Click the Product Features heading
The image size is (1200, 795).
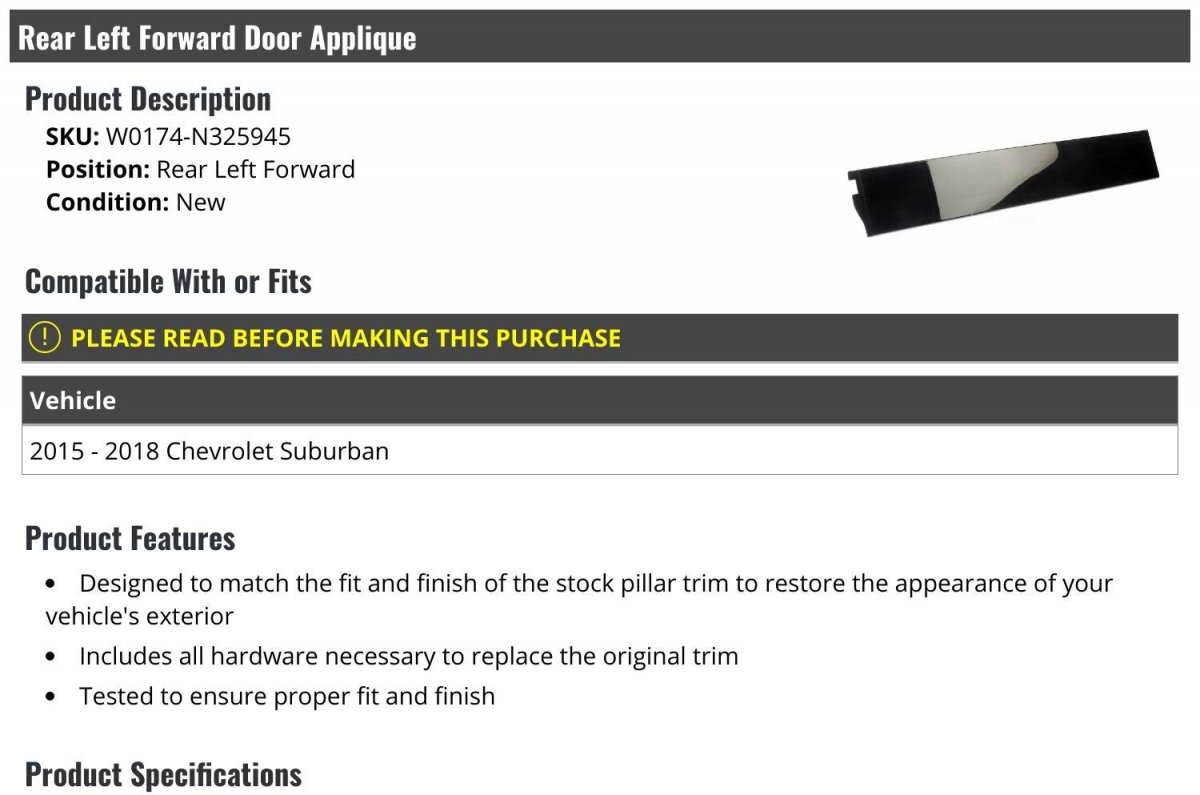130,538
